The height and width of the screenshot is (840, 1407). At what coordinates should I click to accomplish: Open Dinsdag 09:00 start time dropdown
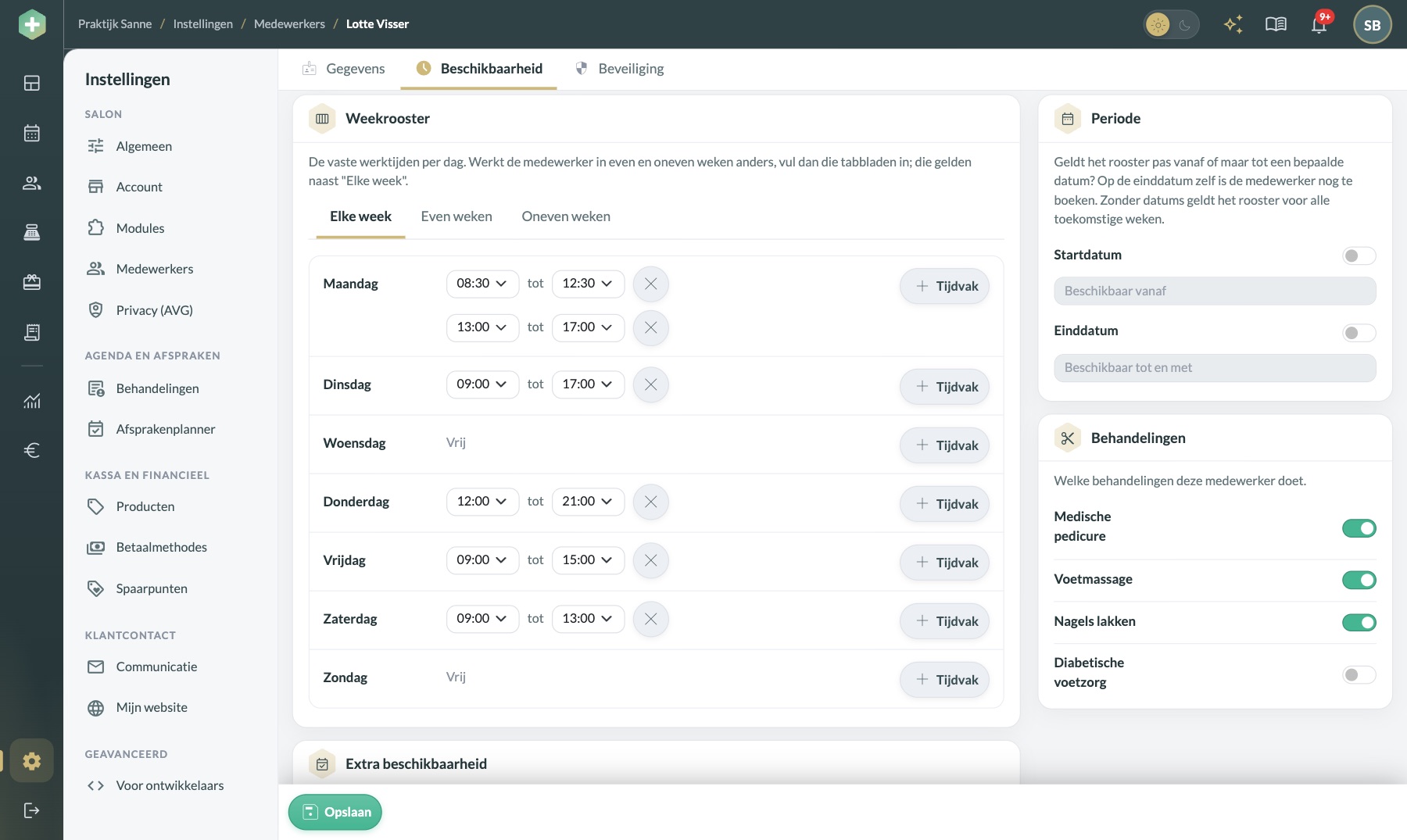pos(482,384)
